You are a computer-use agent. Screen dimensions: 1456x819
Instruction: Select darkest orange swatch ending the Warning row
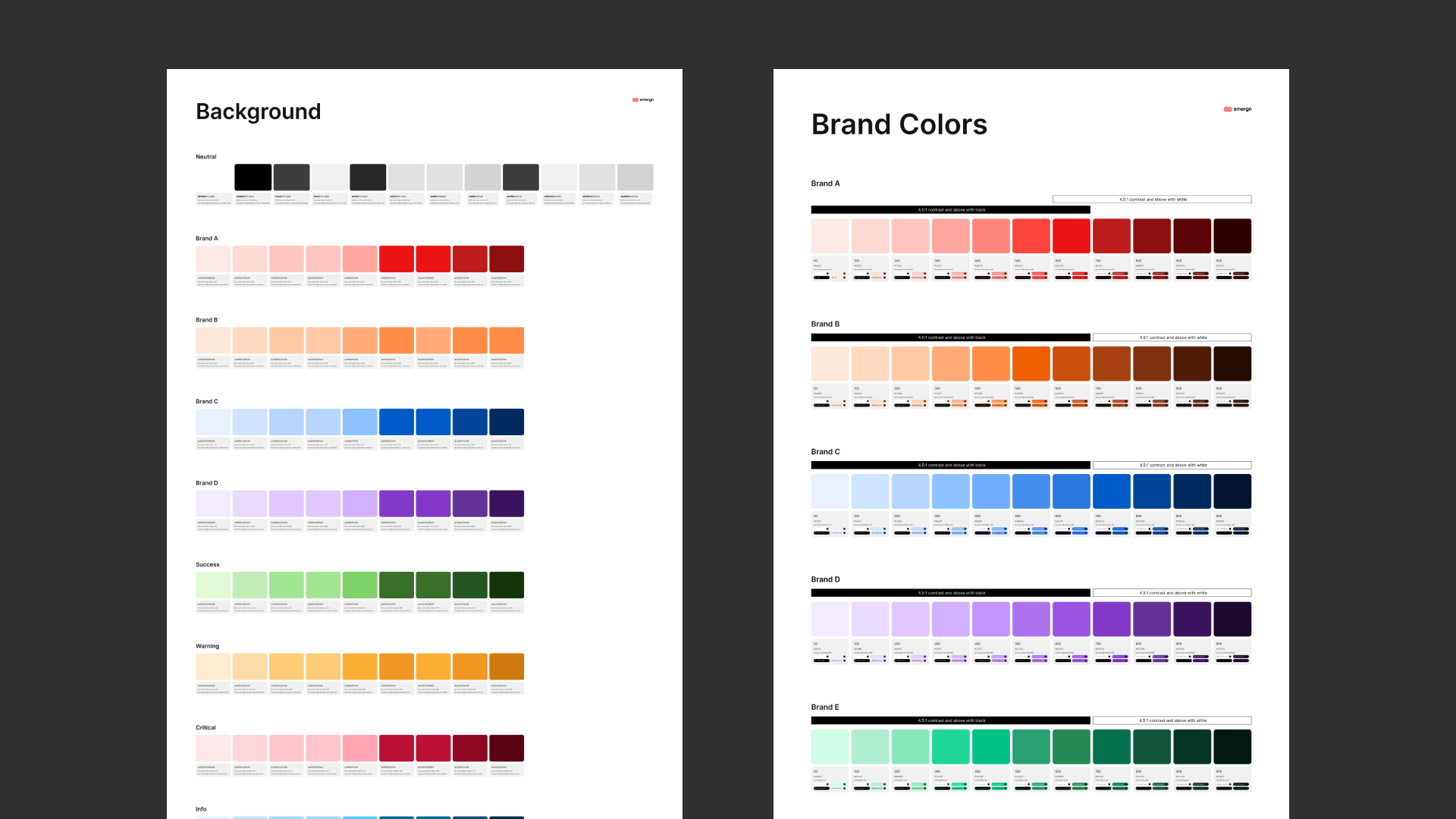click(x=507, y=667)
